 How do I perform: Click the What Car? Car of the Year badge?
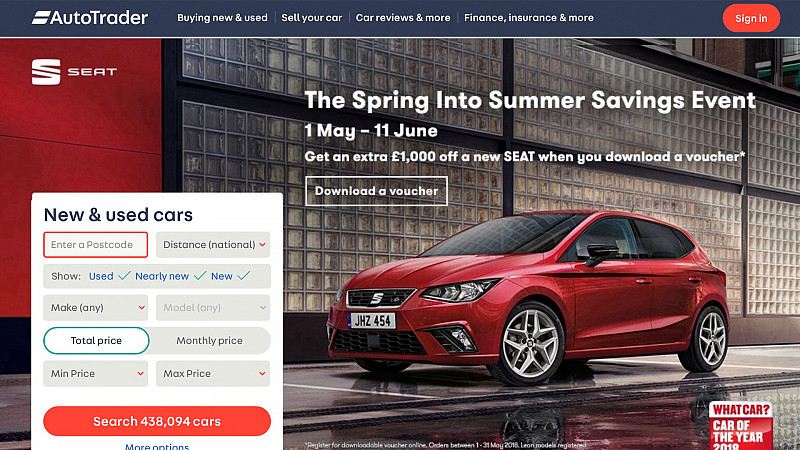pyautogui.click(x=740, y=426)
